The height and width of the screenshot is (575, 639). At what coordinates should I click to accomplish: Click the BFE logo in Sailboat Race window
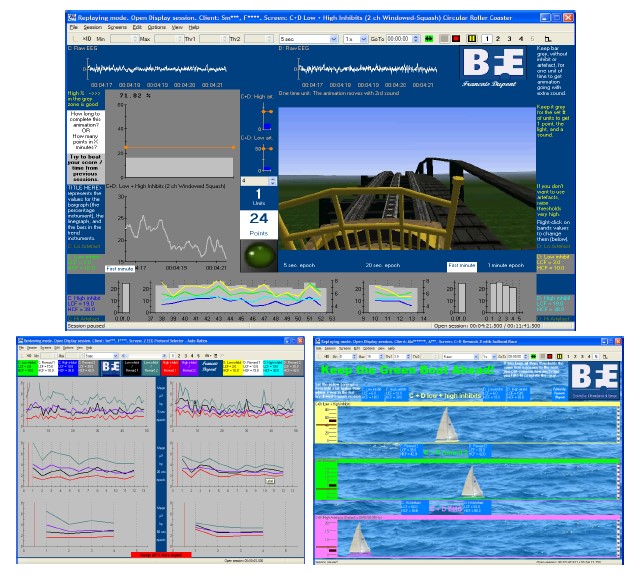click(594, 380)
